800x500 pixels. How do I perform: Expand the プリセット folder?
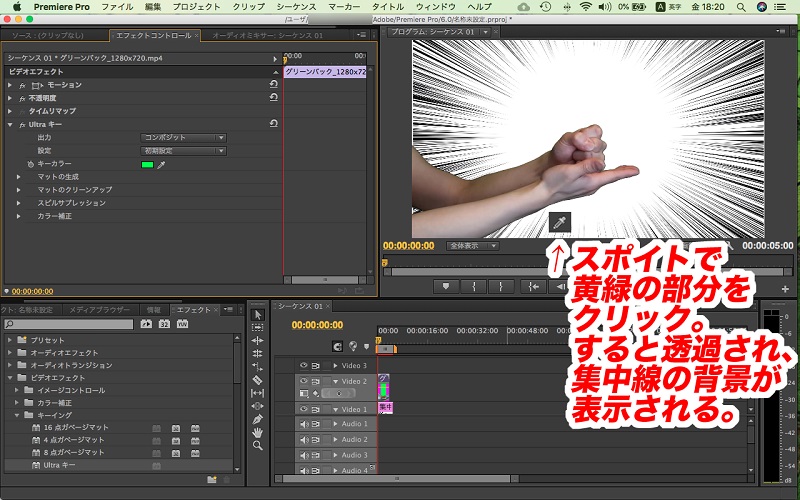(10, 340)
